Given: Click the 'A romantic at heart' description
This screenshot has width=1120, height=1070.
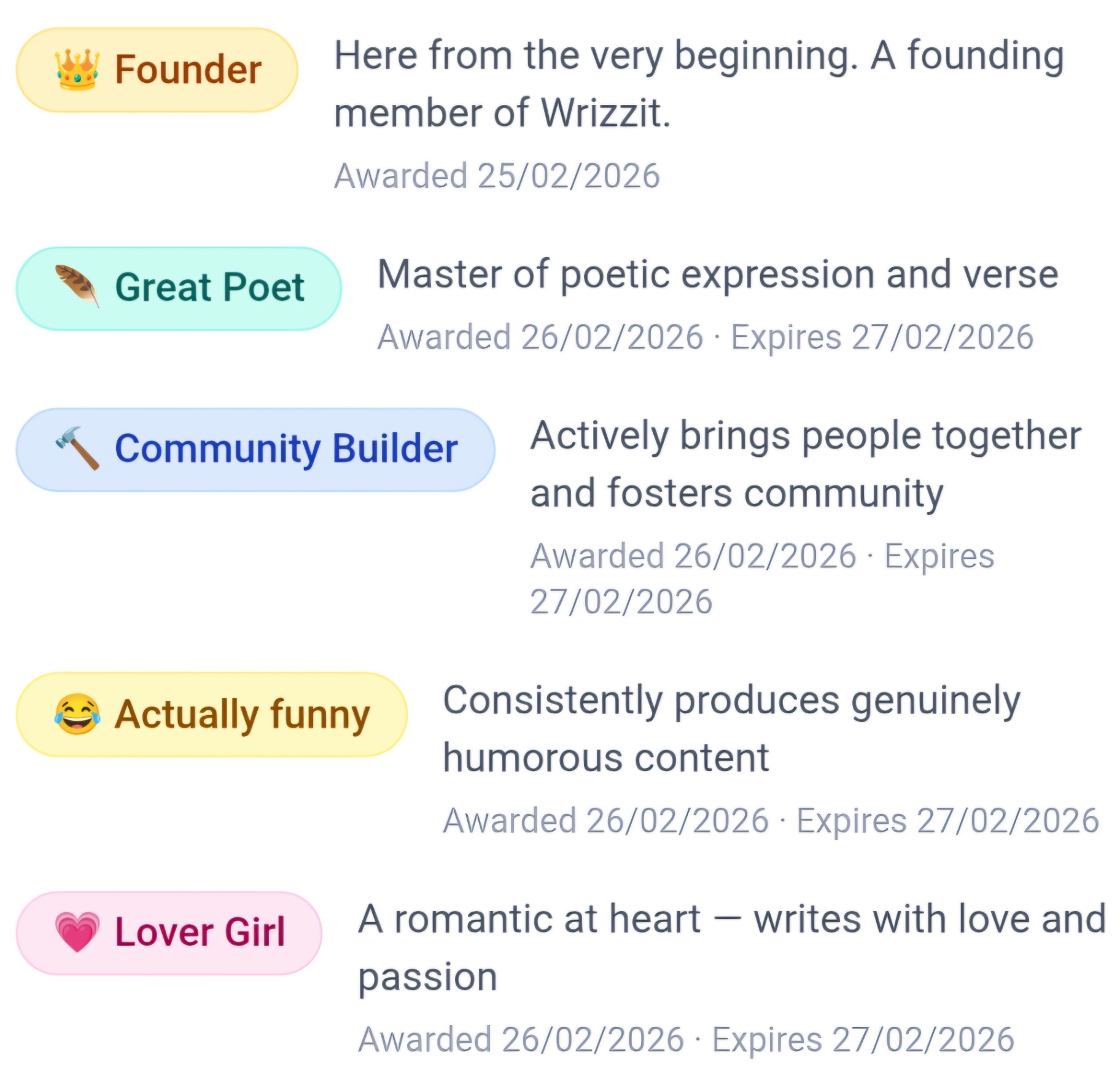Looking at the screenshot, I should pyautogui.click(x=732, y=947).
